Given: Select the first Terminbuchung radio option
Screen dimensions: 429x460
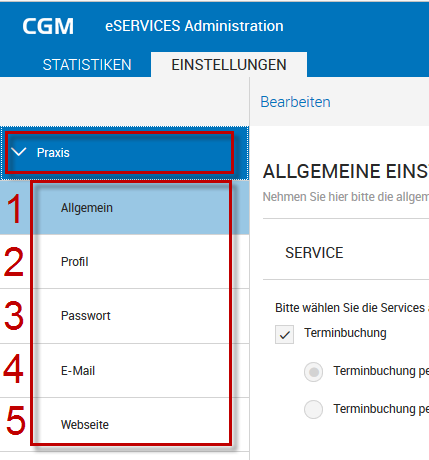Looking at the screenshot, I should pos(313,372).
